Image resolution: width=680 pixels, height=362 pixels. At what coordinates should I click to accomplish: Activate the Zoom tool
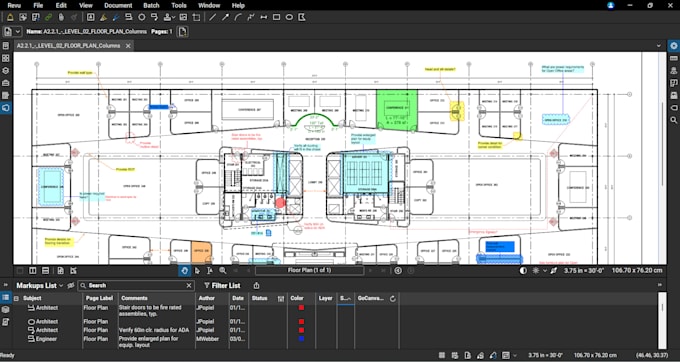pyautogui.click(x=223, y=271)
